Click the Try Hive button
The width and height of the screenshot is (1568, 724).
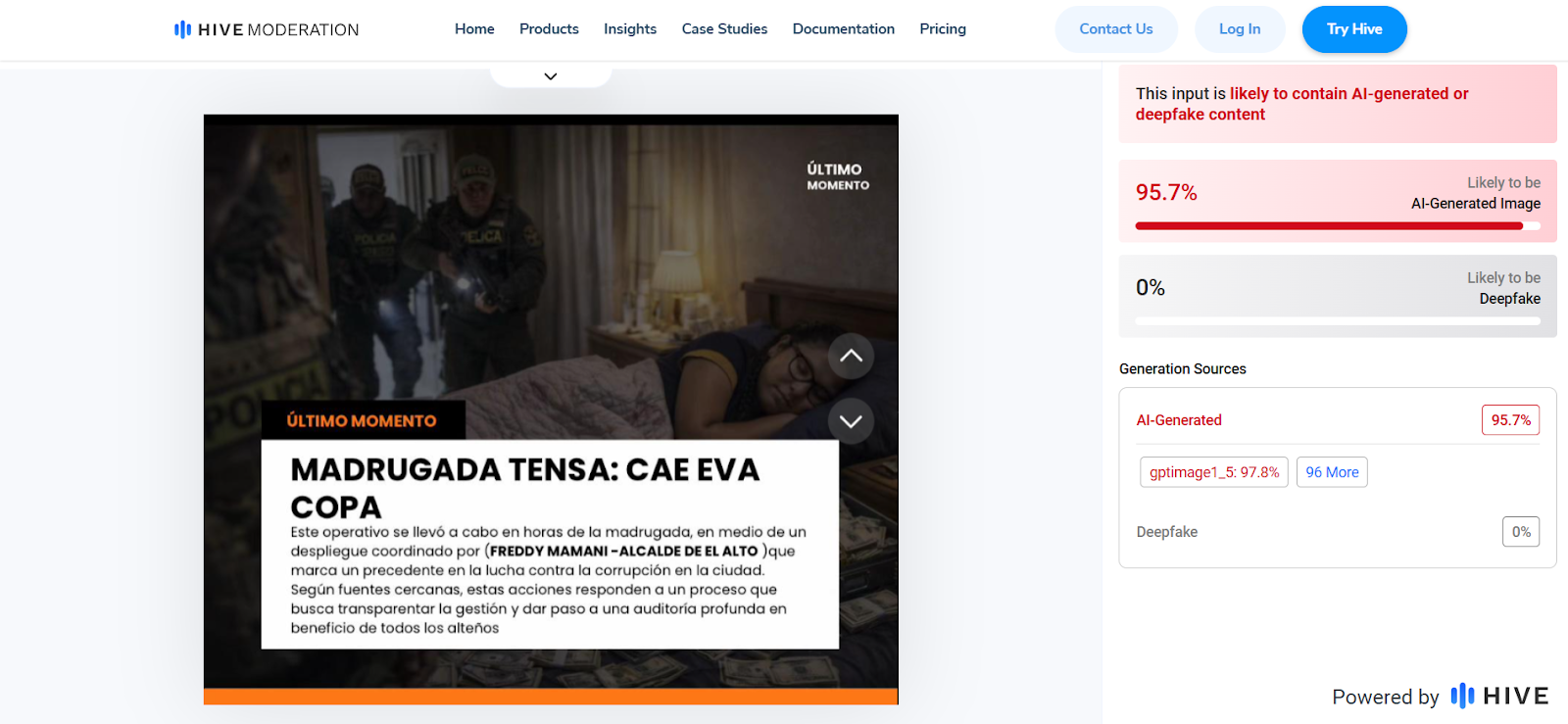[x=1353, y=29]
